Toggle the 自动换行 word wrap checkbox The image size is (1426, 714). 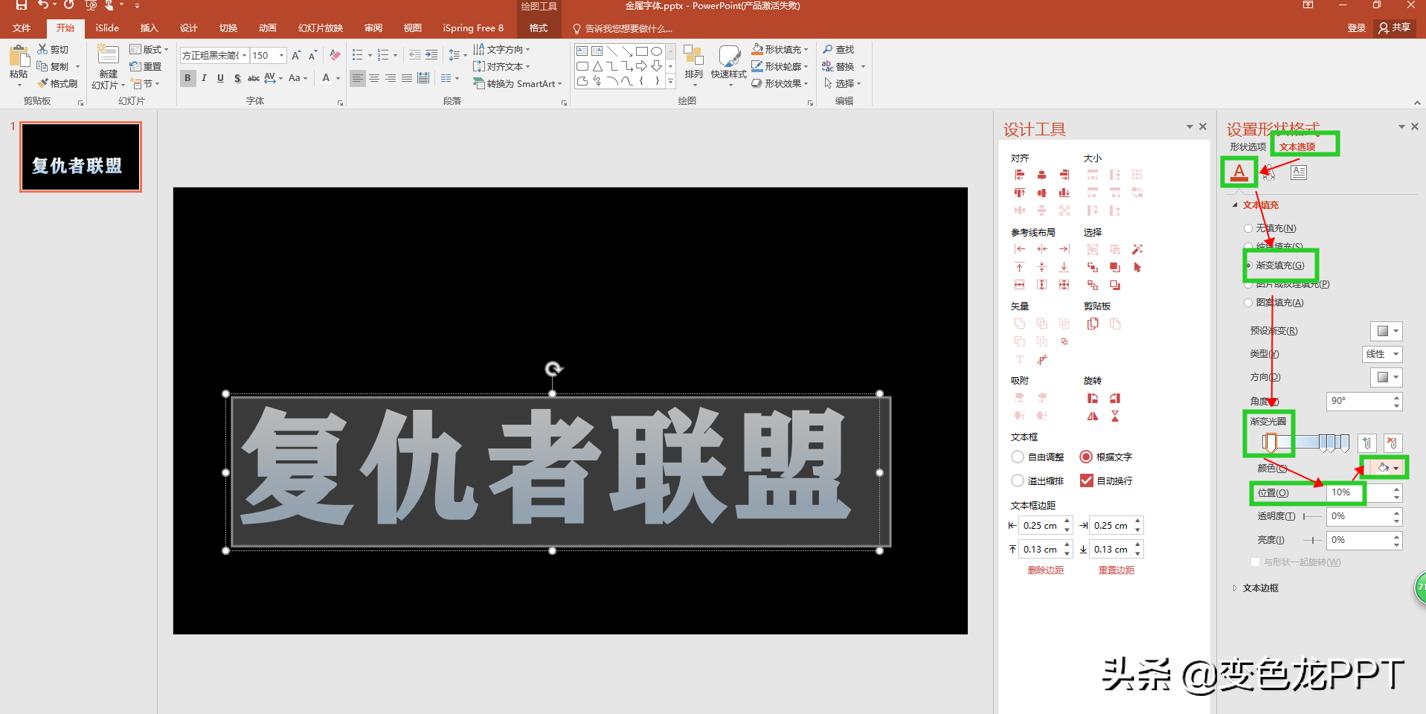click(1086, 480)
